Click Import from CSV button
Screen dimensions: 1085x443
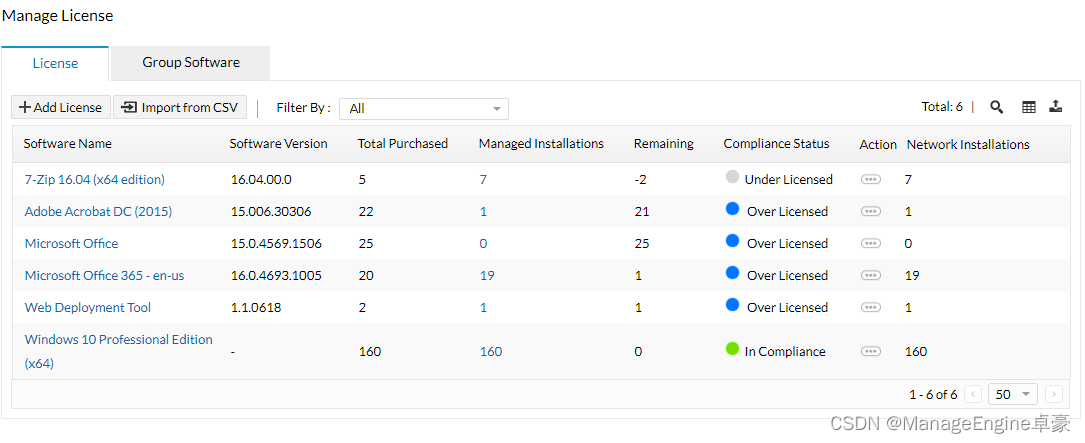[x=180, y=107]
